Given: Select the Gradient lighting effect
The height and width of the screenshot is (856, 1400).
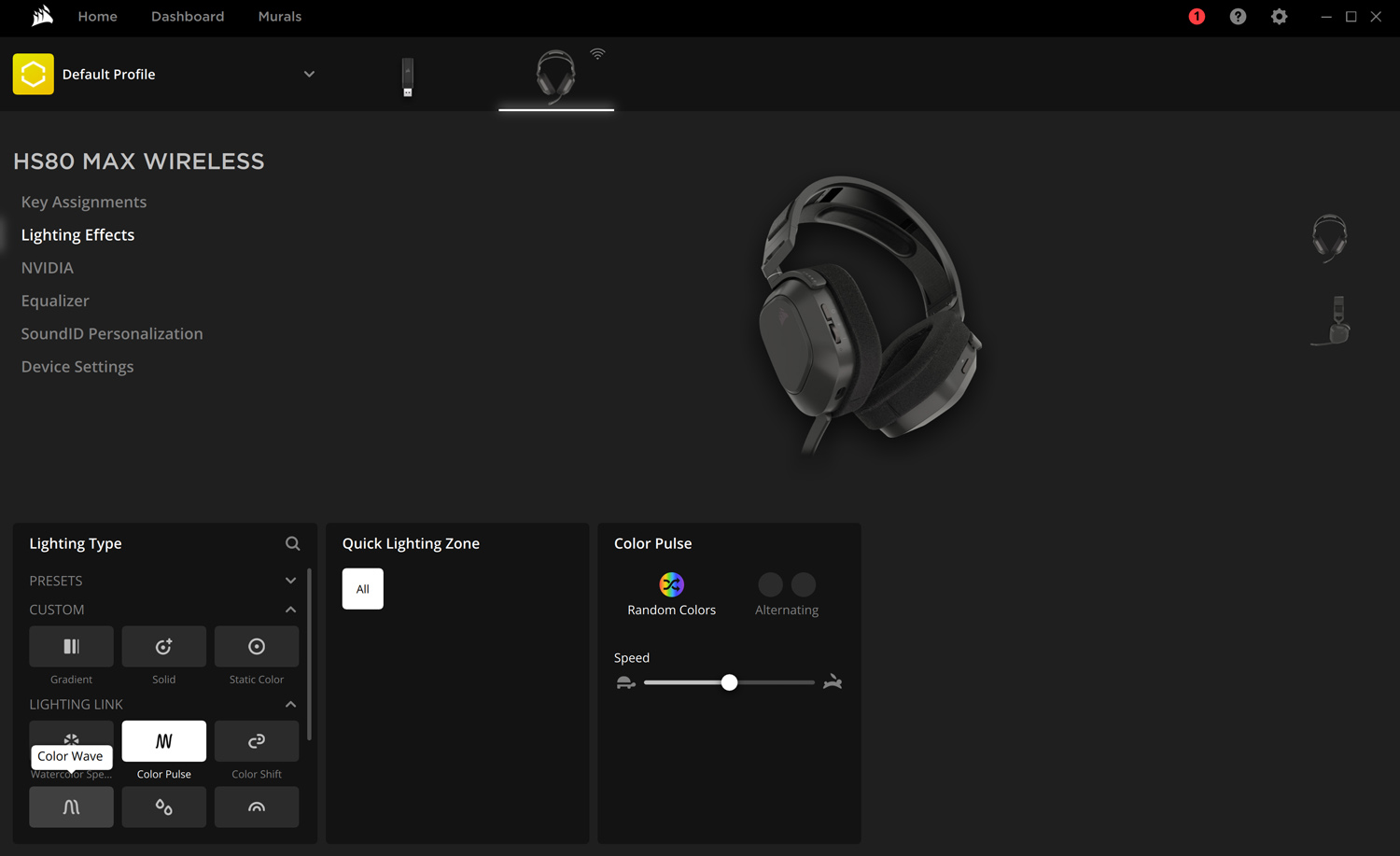Looking at the screenshot, I should pos(71,647).
